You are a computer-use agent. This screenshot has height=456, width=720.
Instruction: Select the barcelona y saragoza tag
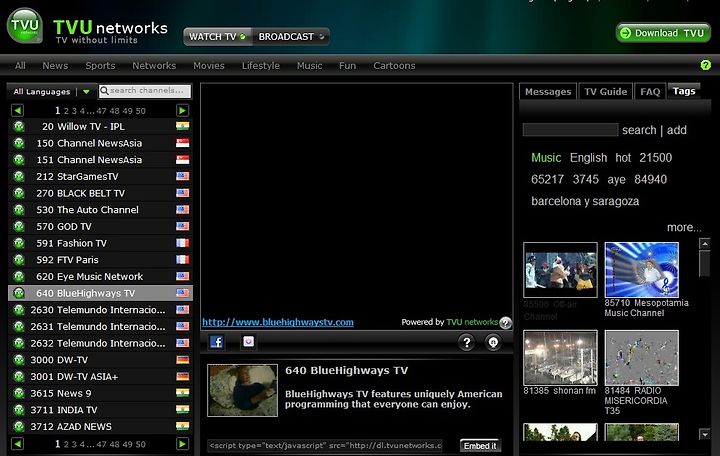(x=585, y=201)
